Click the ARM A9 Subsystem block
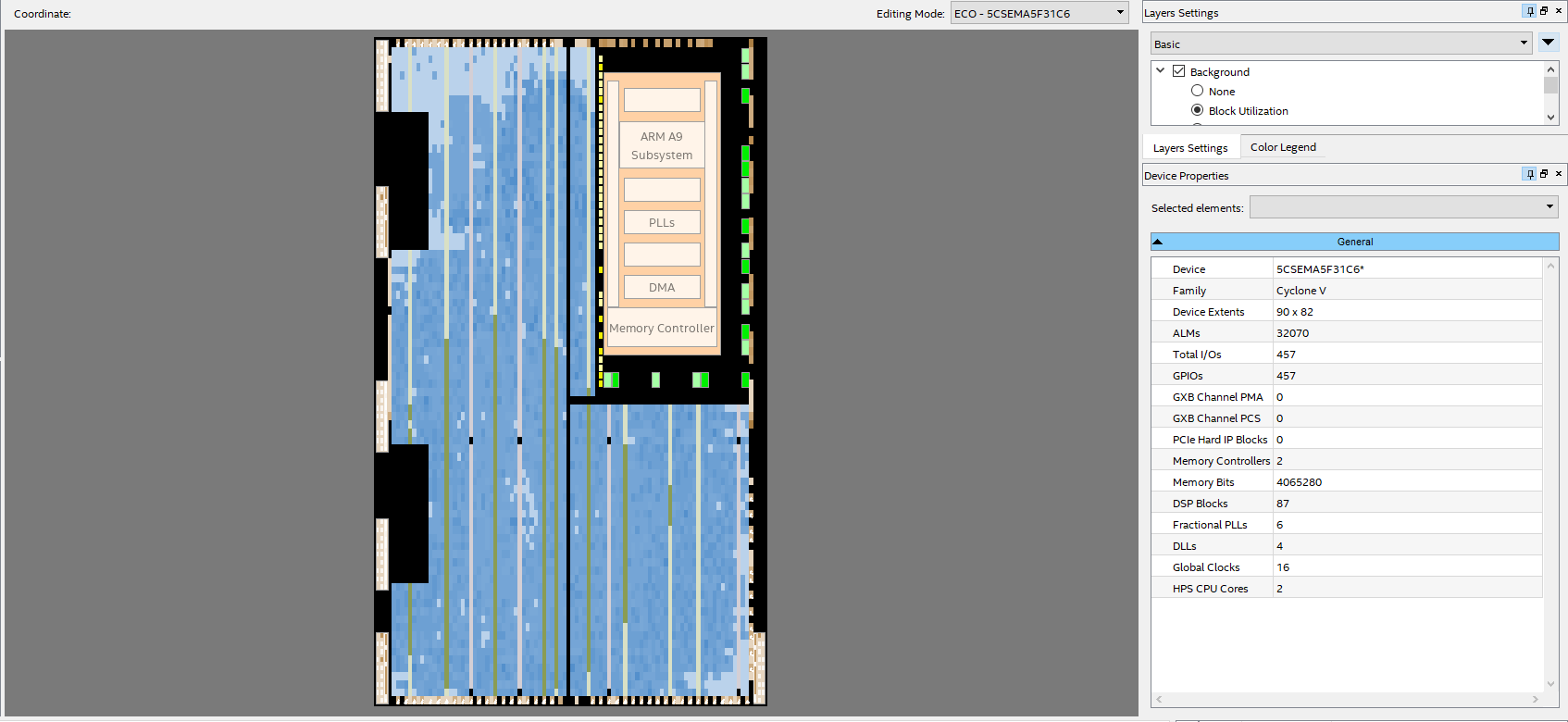The width and height of the screenshot is (1568, 722). point(662,145)
